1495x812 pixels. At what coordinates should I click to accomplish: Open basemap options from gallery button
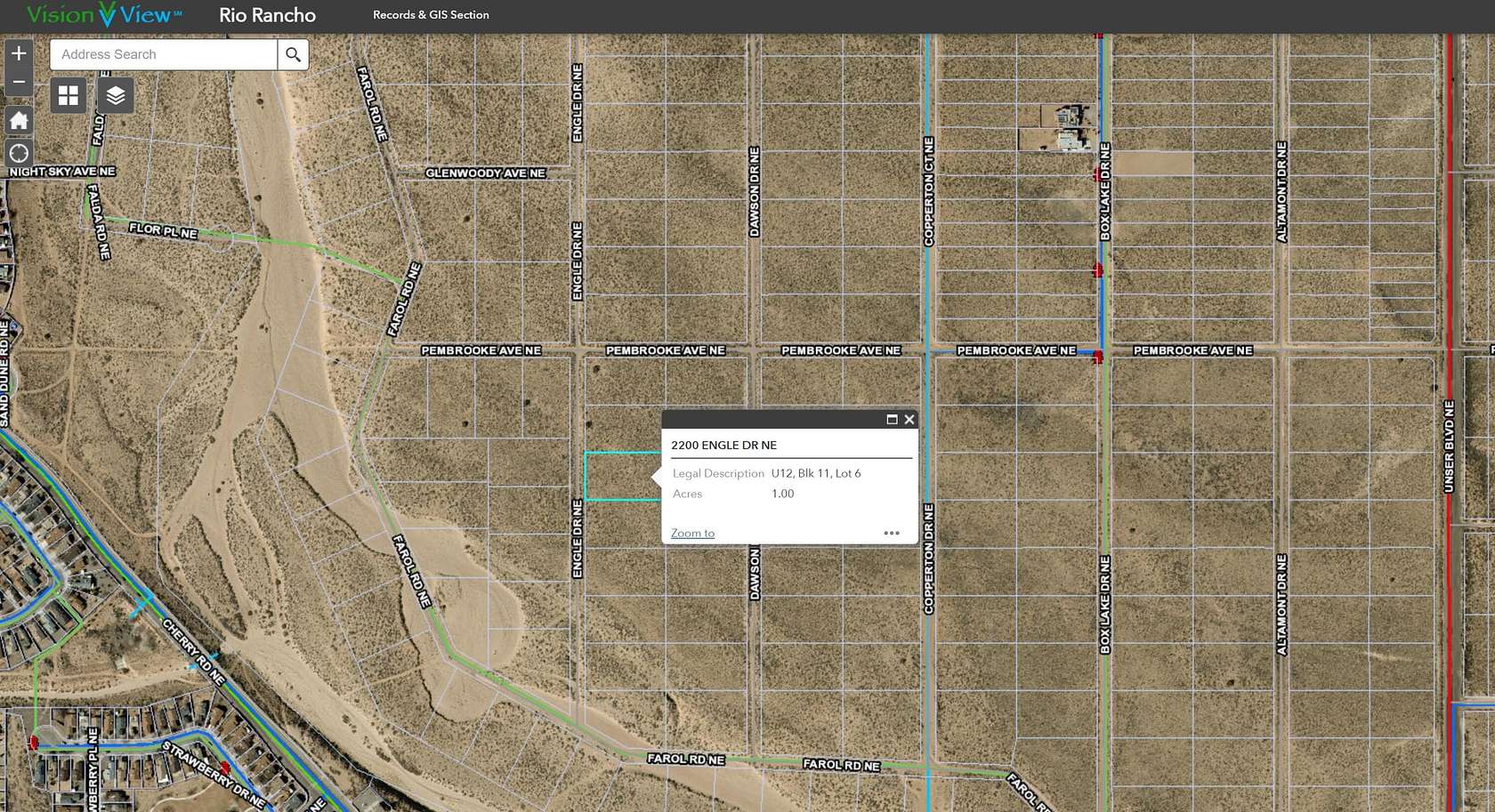pyautogui.click(x=67, y=95)
